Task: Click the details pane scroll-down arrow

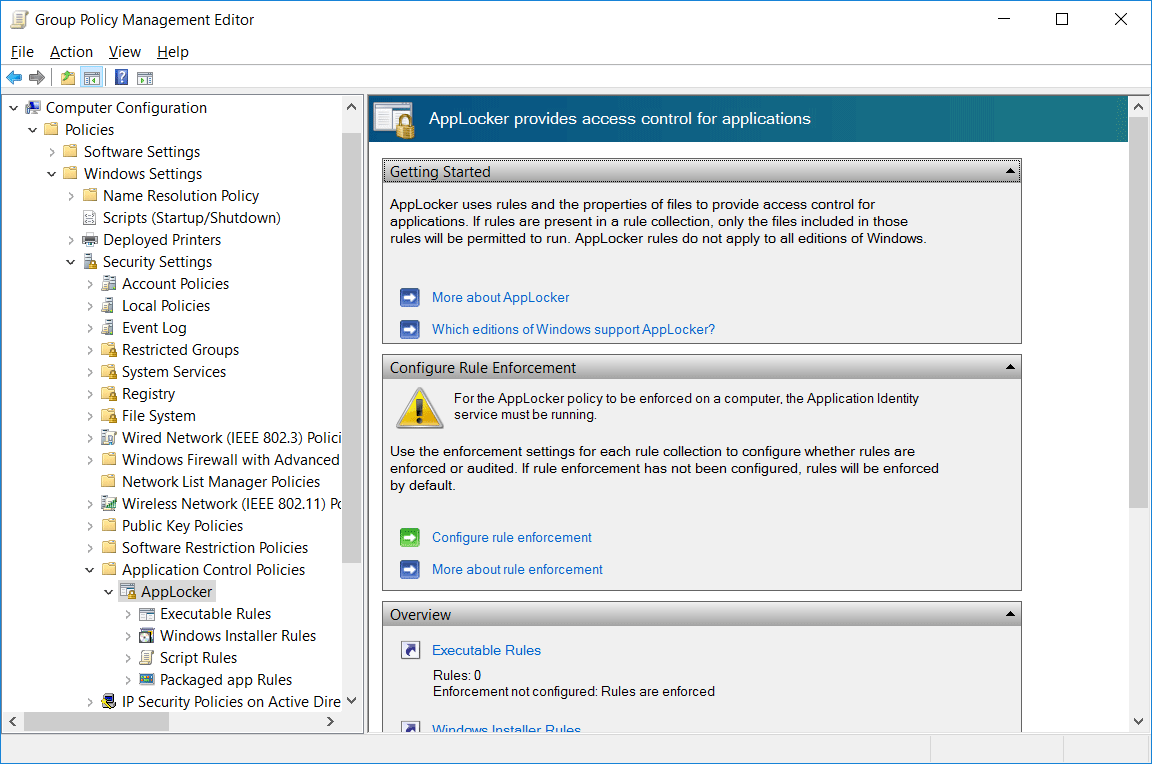Action: [1138, 721]
